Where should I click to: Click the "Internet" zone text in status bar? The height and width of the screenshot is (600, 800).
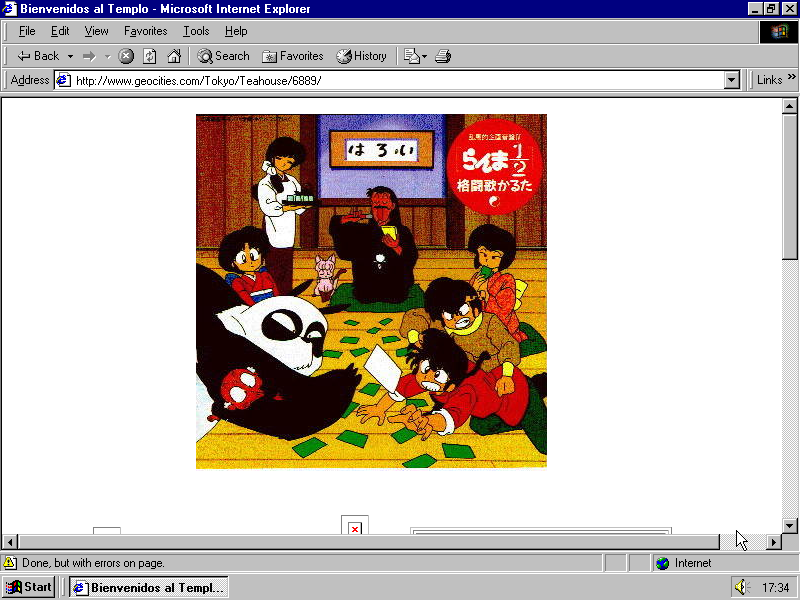tap(692, 563)
